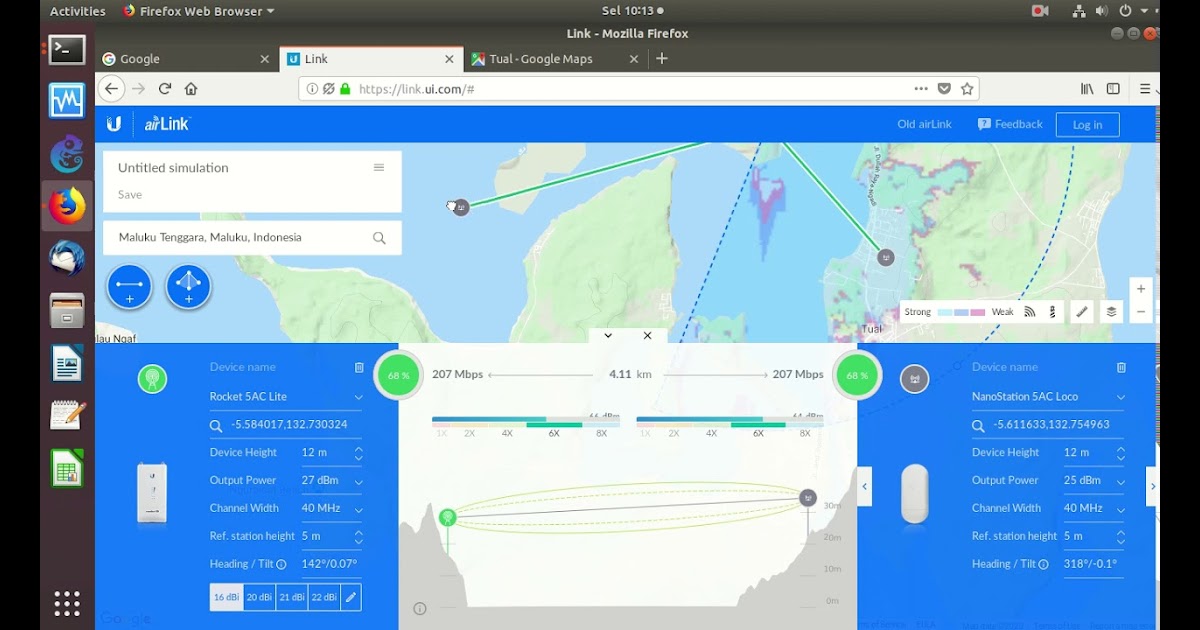Click the tower marker on the elevation profile
This screenshot has height=630, width=1200.
[x=448, y=517]
